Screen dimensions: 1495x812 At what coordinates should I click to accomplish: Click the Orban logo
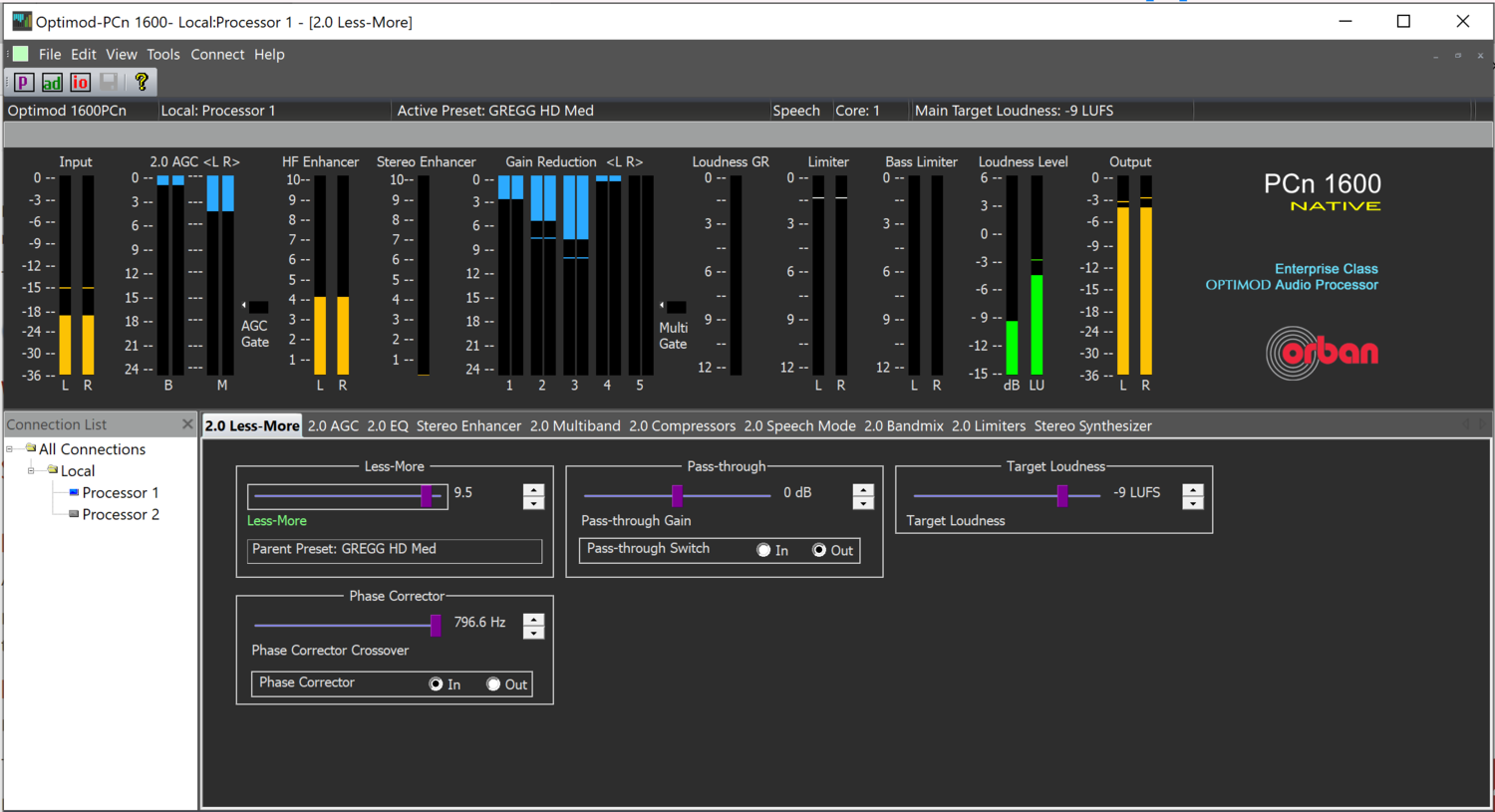click(1323, 352)
